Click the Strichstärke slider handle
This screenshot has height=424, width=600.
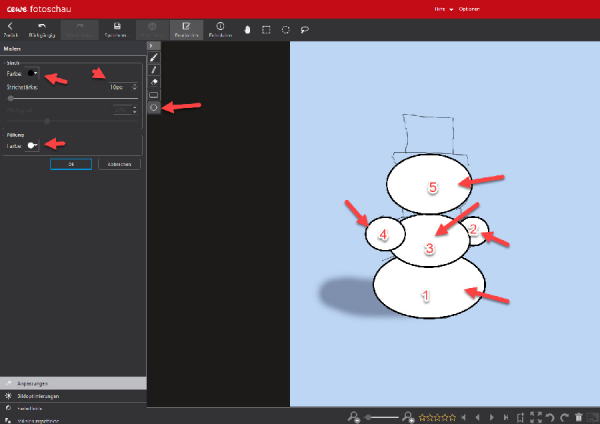coord(10,98)
